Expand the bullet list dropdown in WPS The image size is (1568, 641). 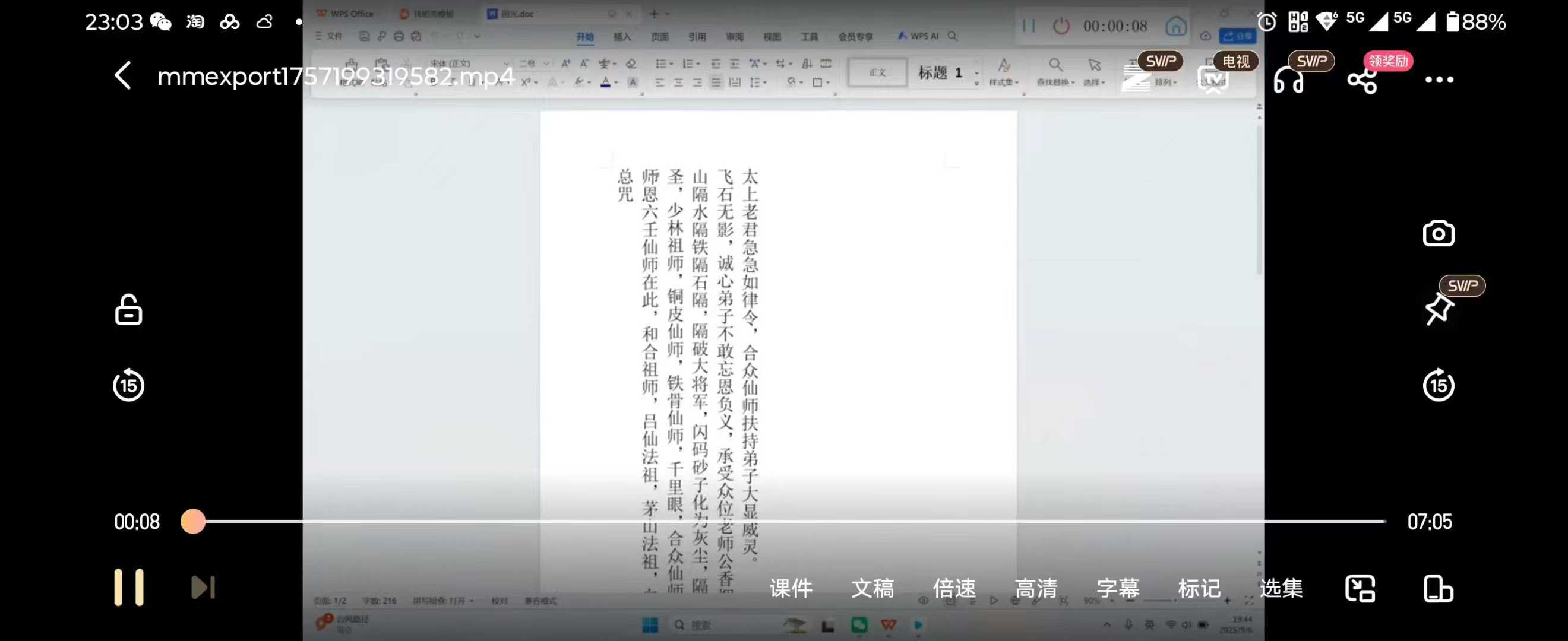pyautogui.click(x=671, y=64)
